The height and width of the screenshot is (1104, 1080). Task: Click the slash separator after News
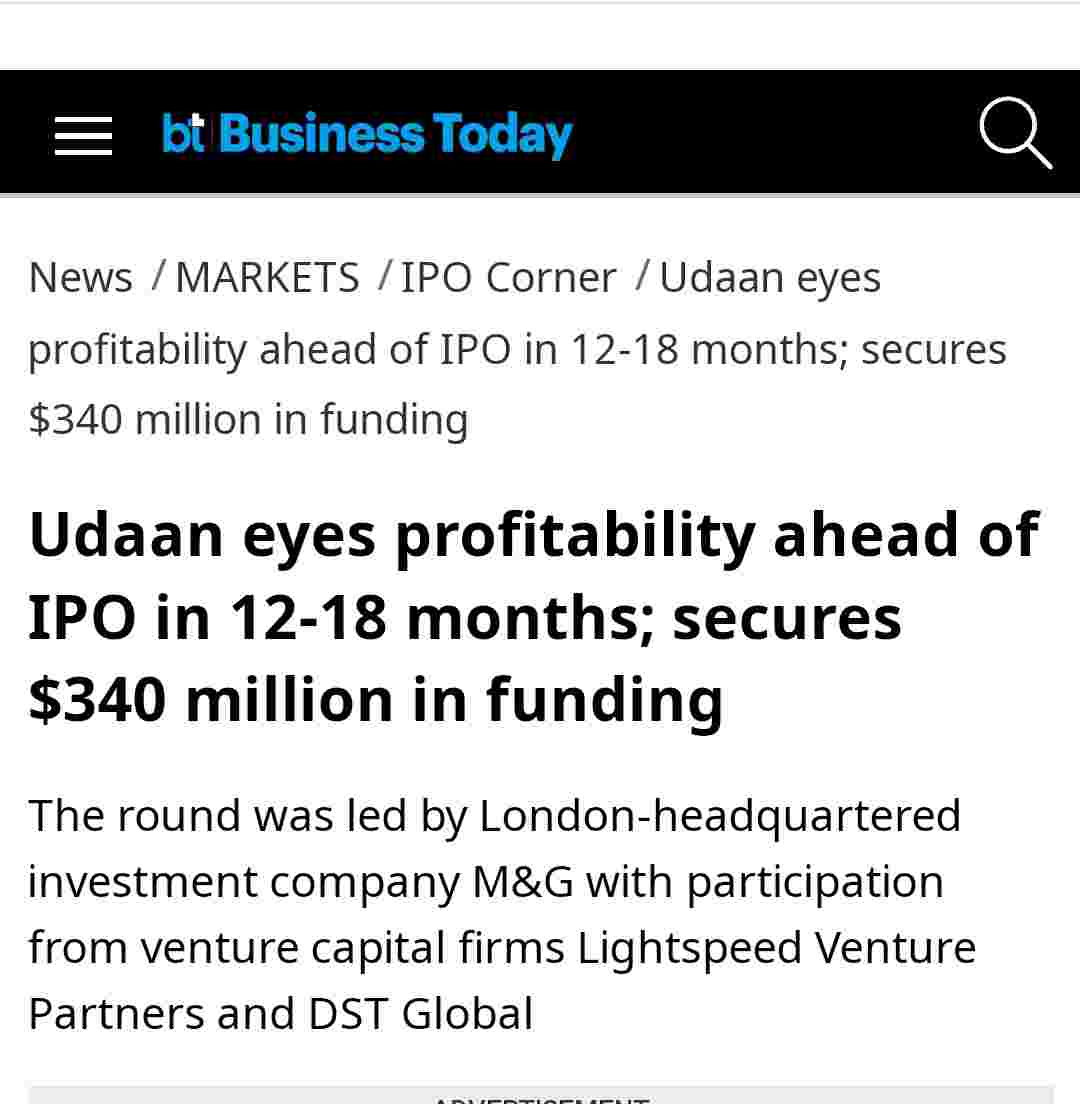point(158,276)
